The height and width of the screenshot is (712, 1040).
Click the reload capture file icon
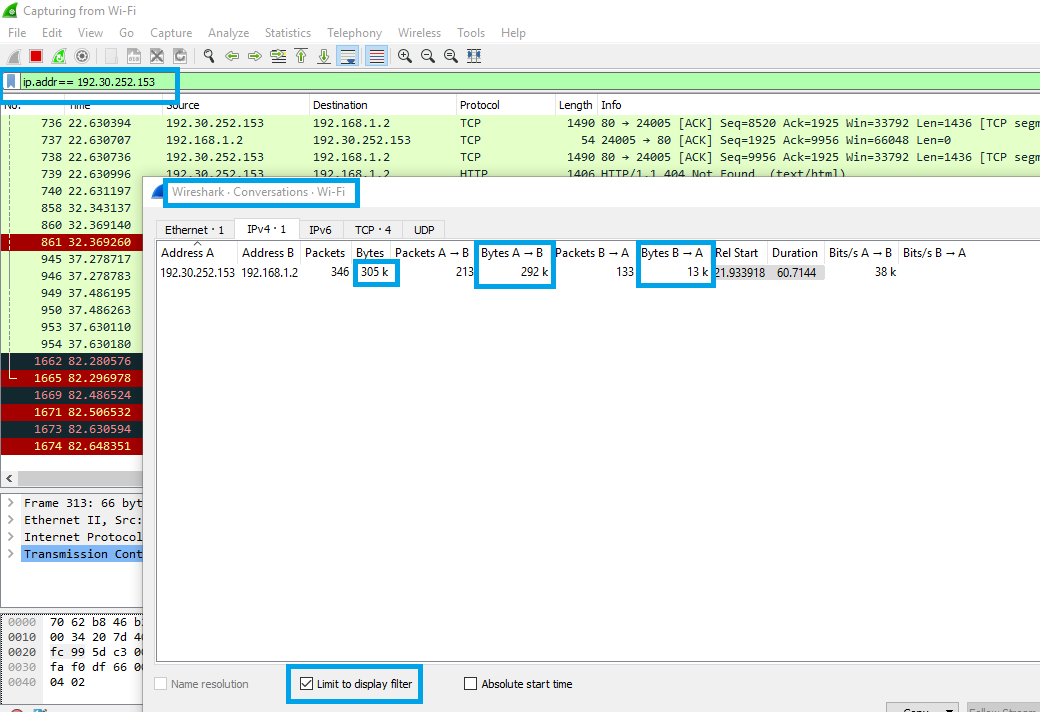[x=180, y=56]
